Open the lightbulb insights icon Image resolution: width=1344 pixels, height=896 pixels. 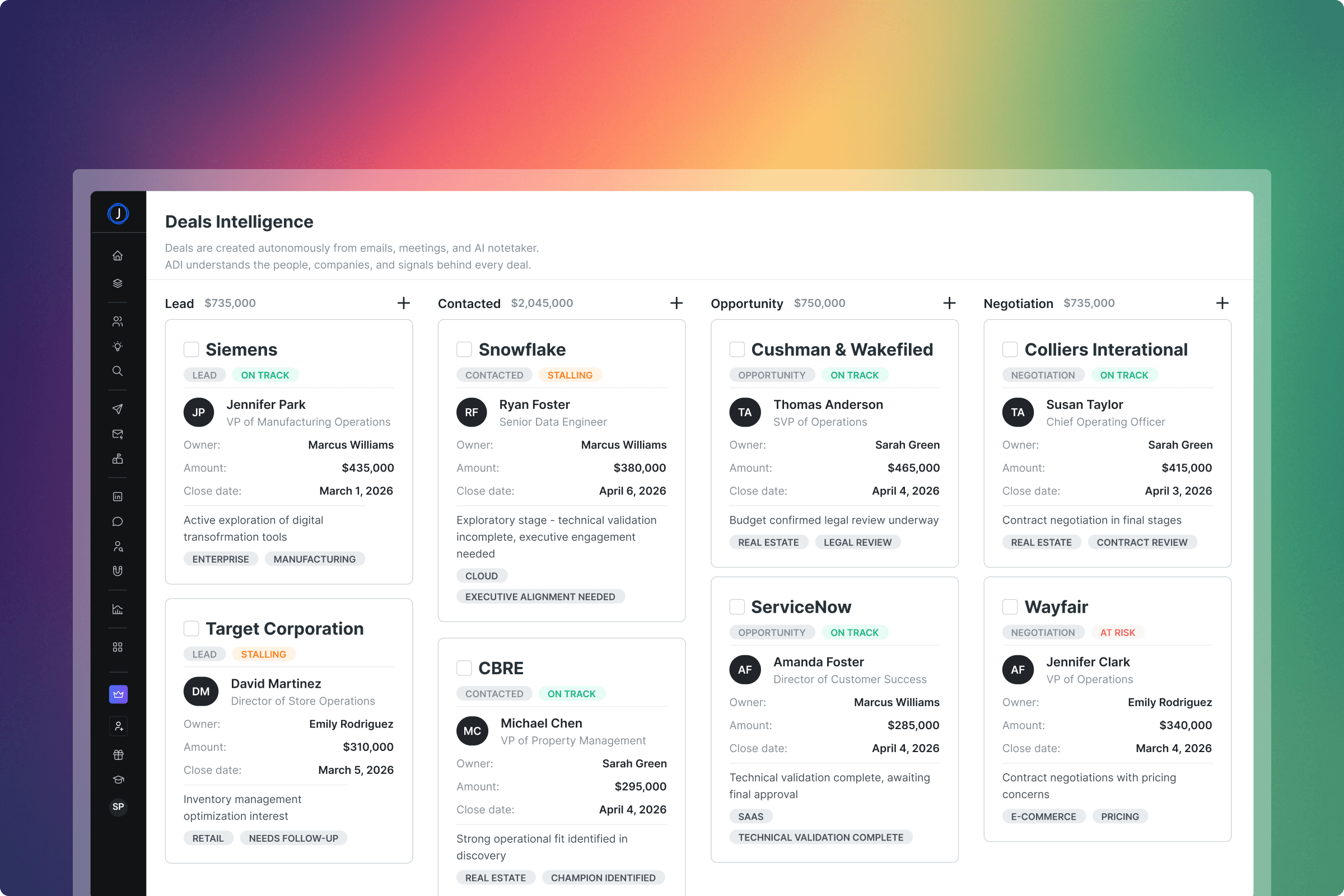[x=118, y=346]
